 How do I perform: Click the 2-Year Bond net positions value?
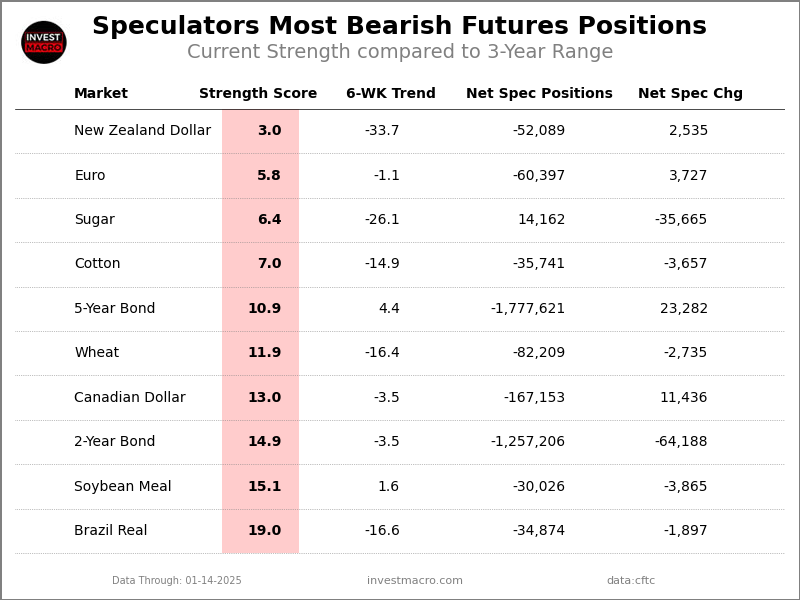[x=528, y=442]
